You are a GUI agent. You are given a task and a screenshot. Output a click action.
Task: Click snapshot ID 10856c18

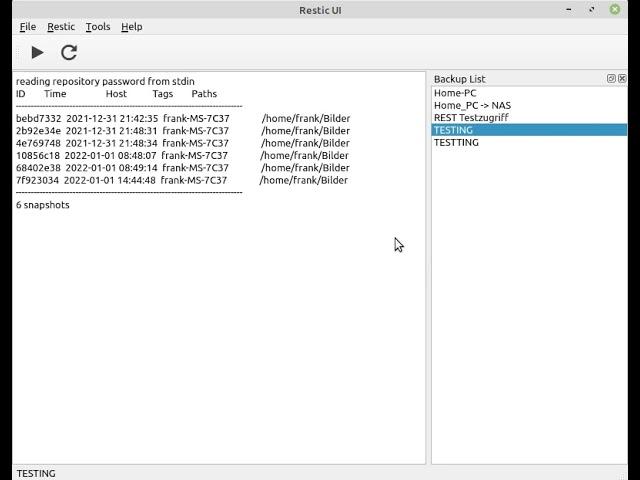38,156
